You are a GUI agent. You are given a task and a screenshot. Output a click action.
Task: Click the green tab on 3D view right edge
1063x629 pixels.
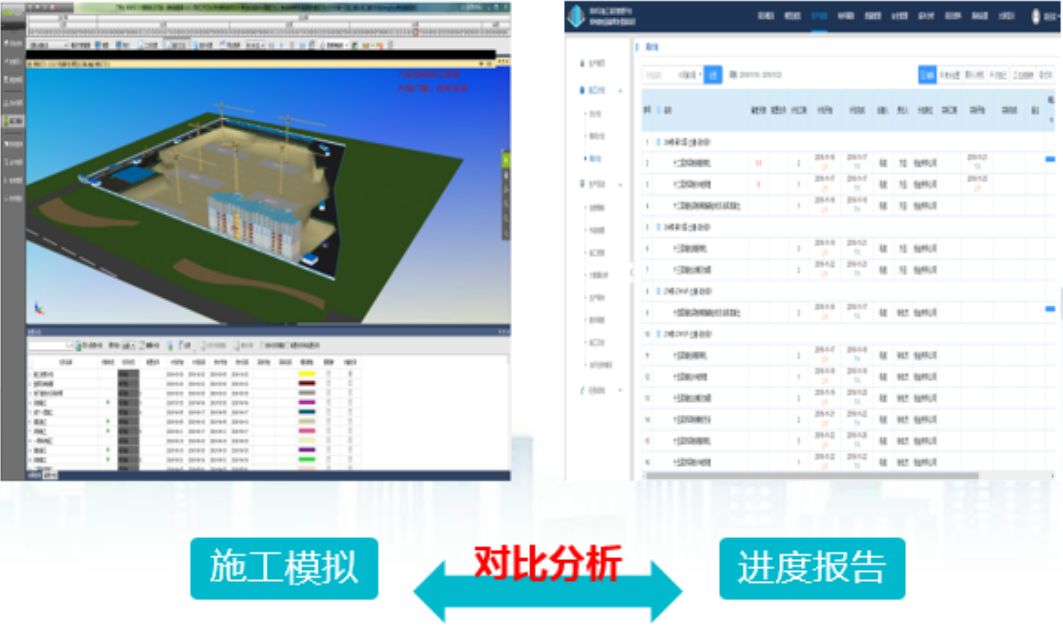click(505, 160)
